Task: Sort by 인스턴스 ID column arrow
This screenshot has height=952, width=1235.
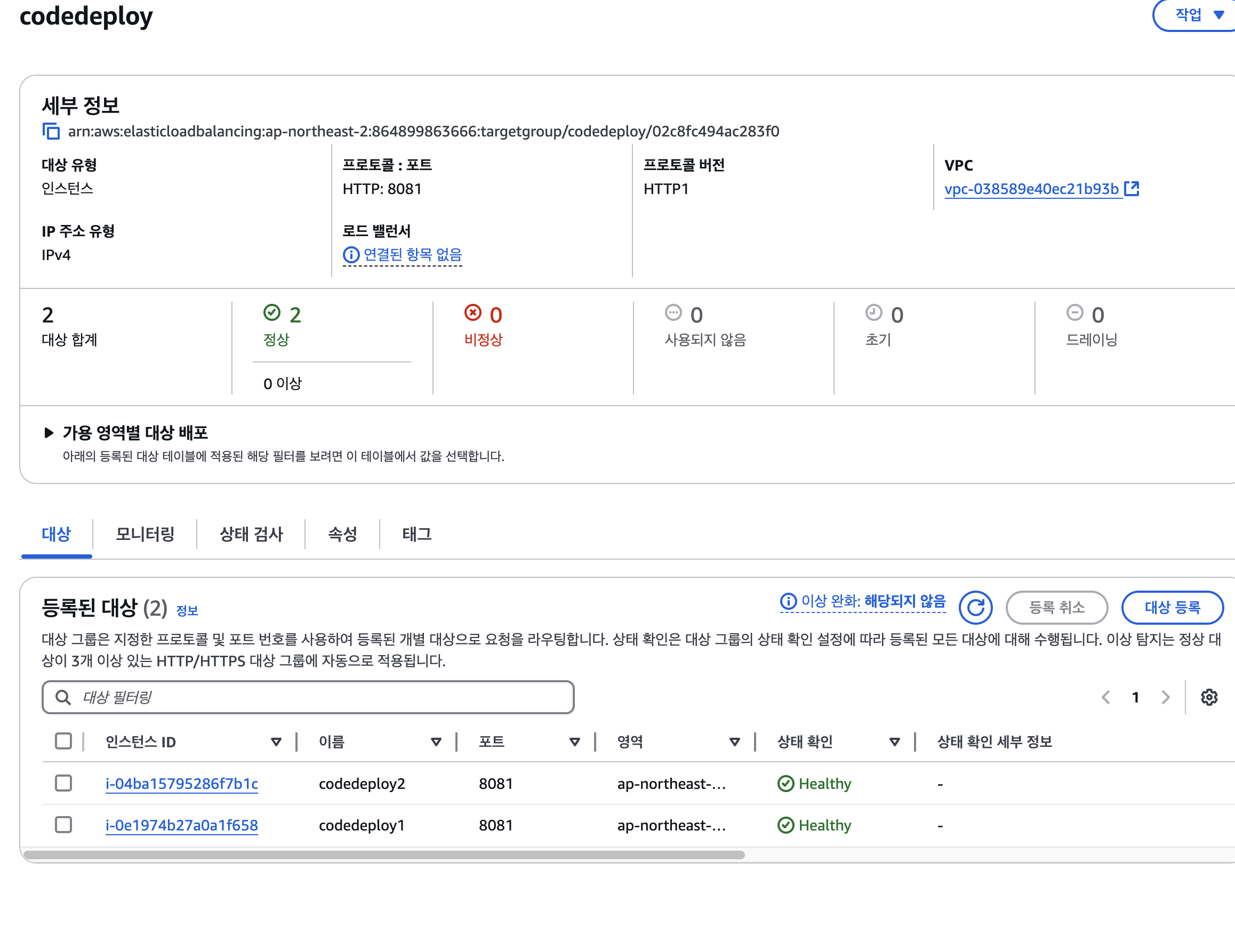Action: (x=276, y=741)
